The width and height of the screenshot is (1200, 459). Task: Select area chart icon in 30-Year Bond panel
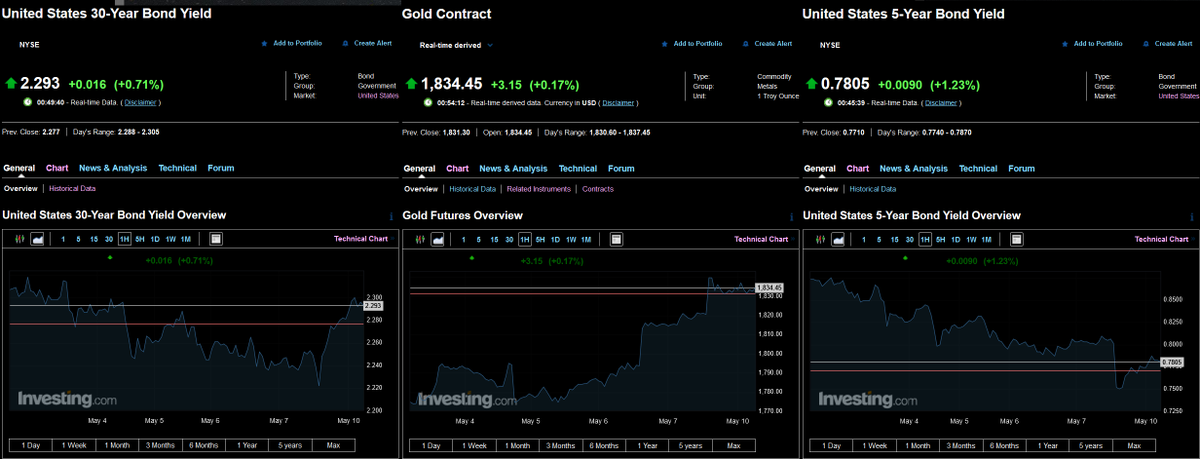[38, 239]
